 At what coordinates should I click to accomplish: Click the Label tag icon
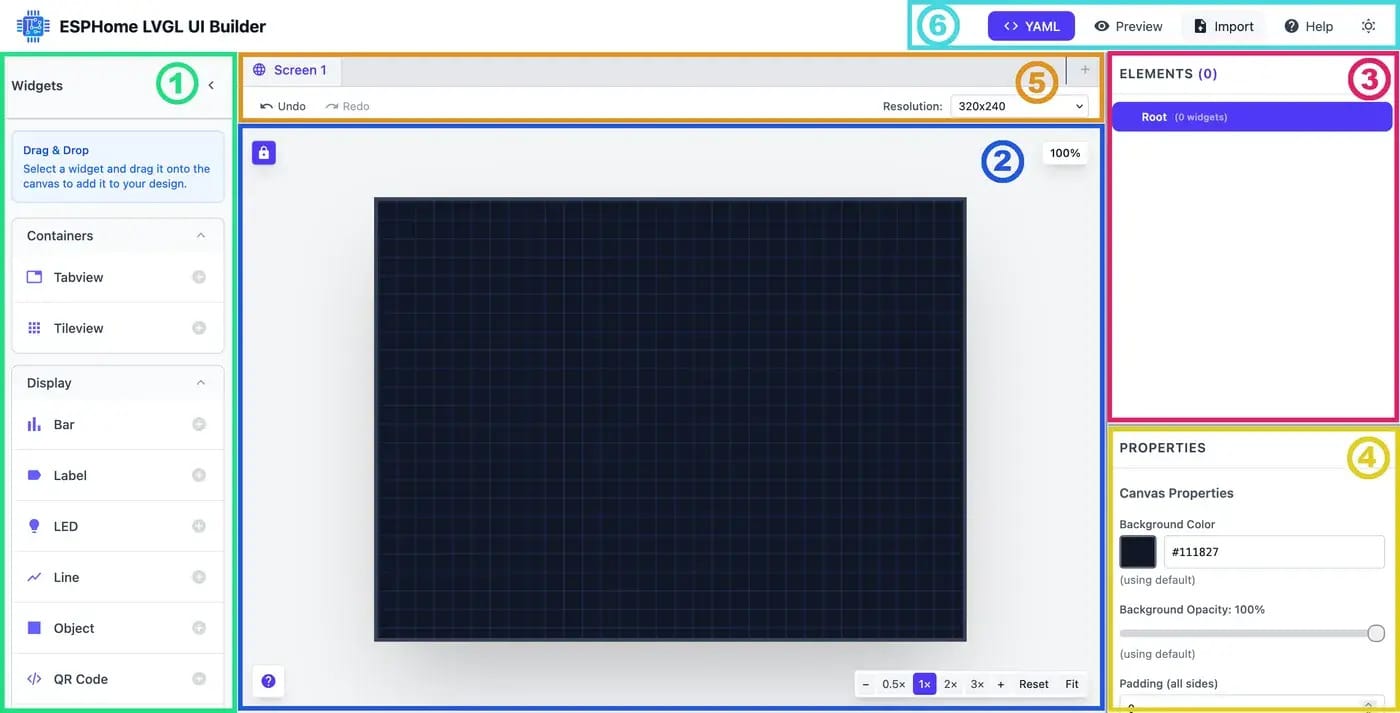click(x=34, y=475)
